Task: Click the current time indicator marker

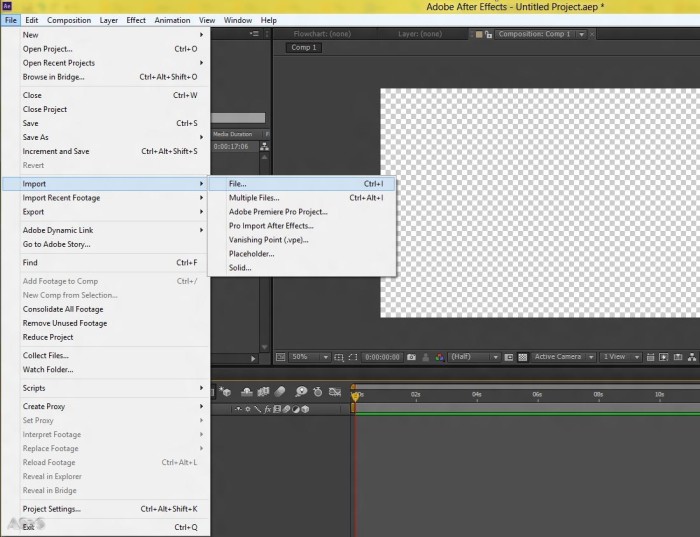Action: (355, 395)
